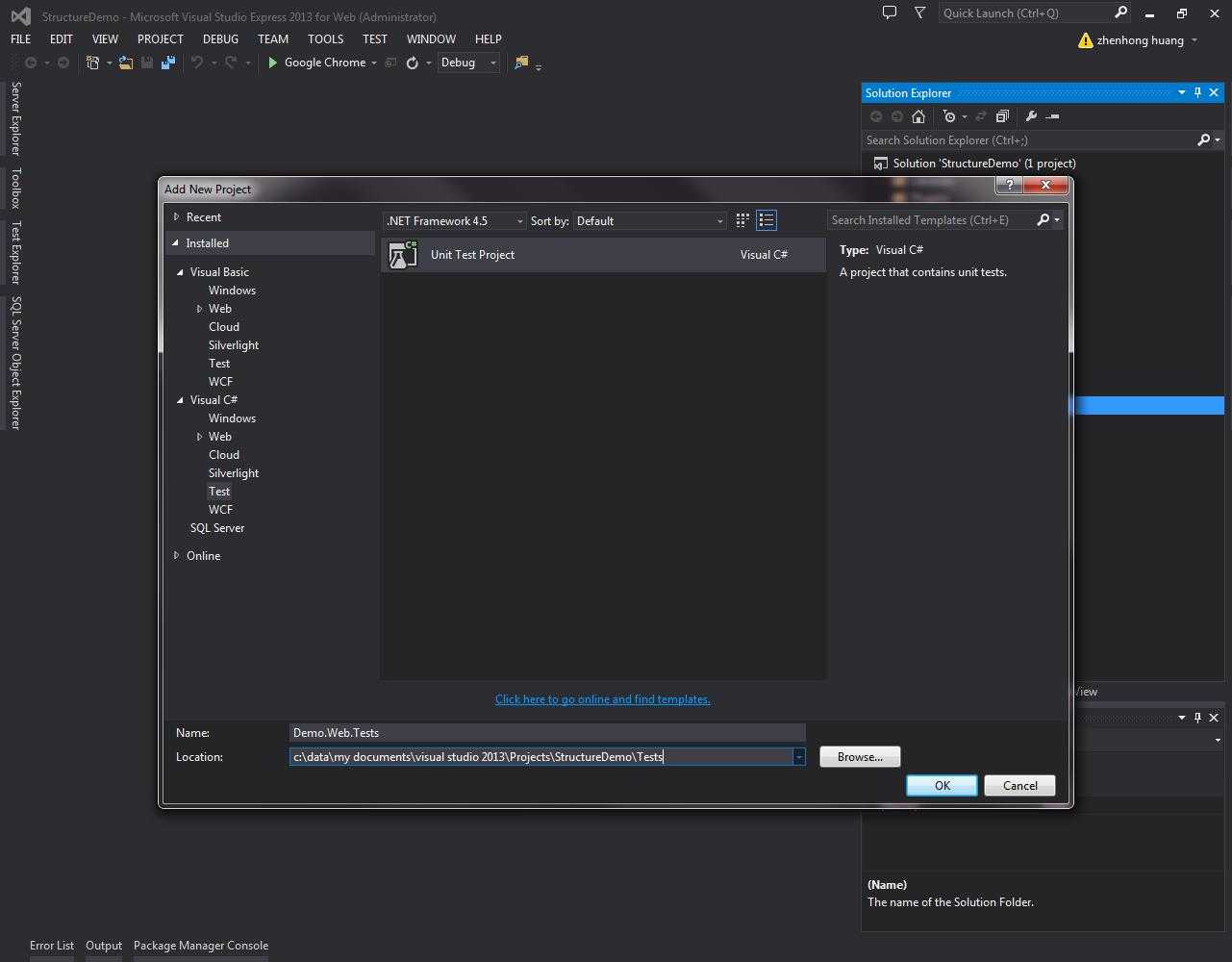Image resolution: width=1232 pixels, height=962 pixels.
Task: Click the Refresh browser toolbar icon
Action: (x=412, y=63)
